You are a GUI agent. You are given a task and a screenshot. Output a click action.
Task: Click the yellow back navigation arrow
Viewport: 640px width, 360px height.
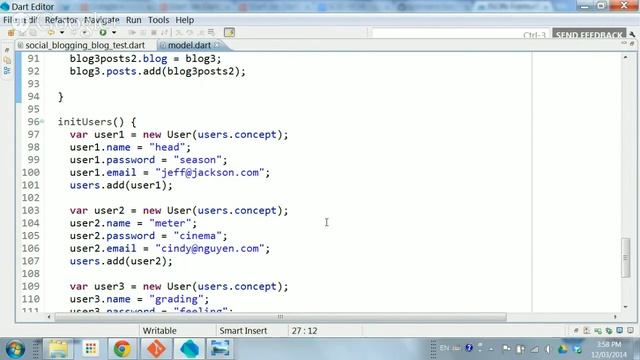coord(51,32)
